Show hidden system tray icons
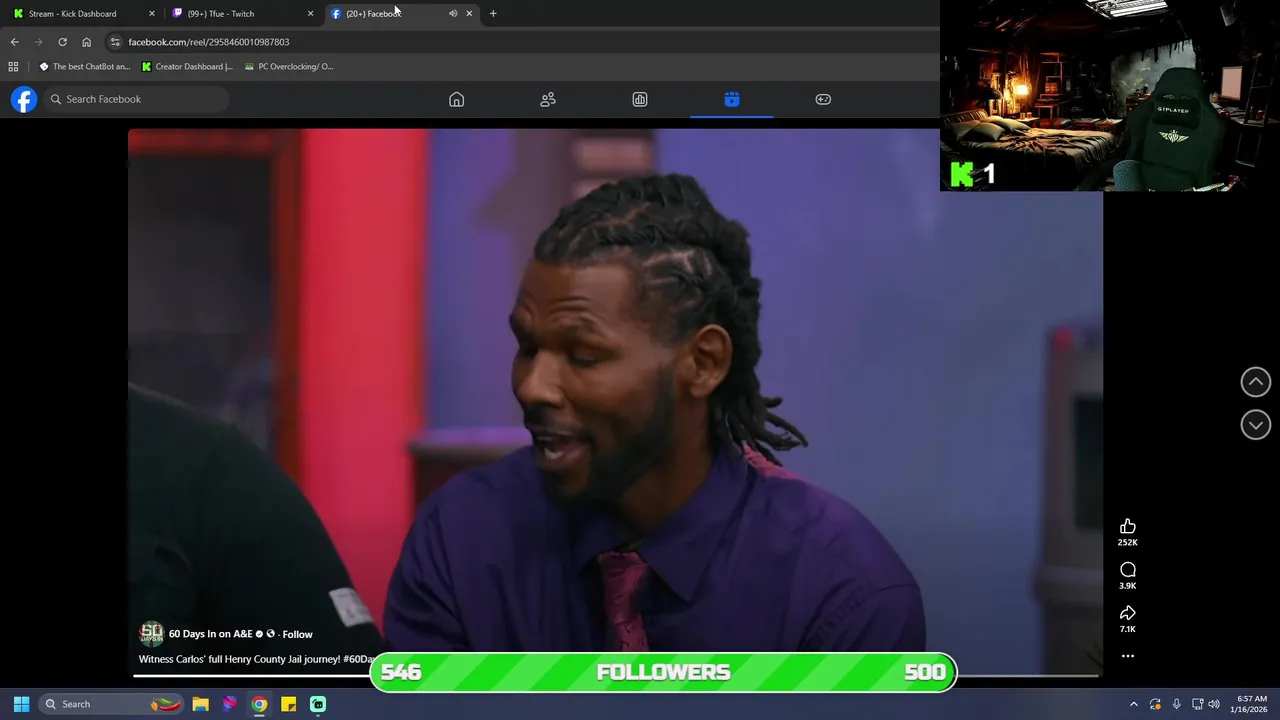Viewport: 1280px width, 720px height. (1133, 704)
